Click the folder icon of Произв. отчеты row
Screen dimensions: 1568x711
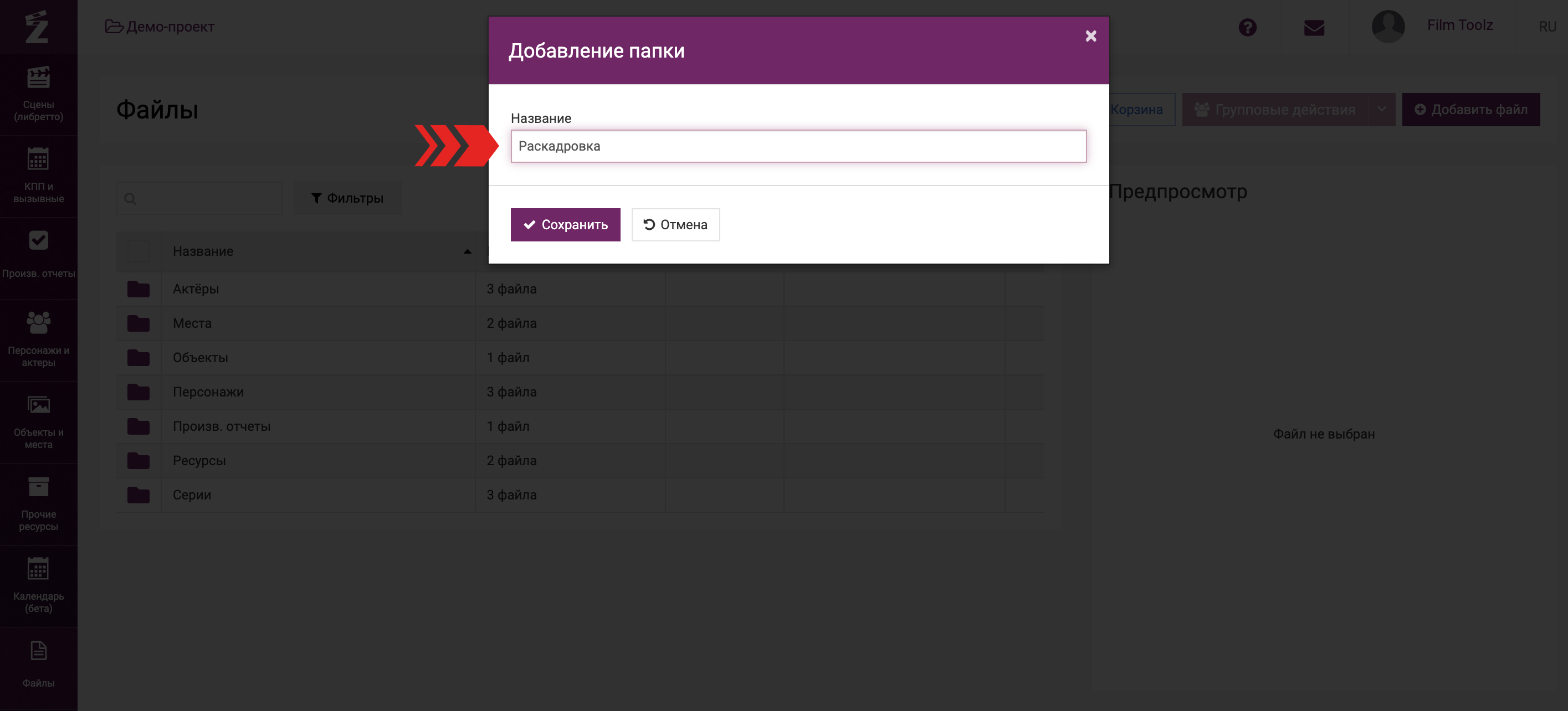tap(138, 426)
